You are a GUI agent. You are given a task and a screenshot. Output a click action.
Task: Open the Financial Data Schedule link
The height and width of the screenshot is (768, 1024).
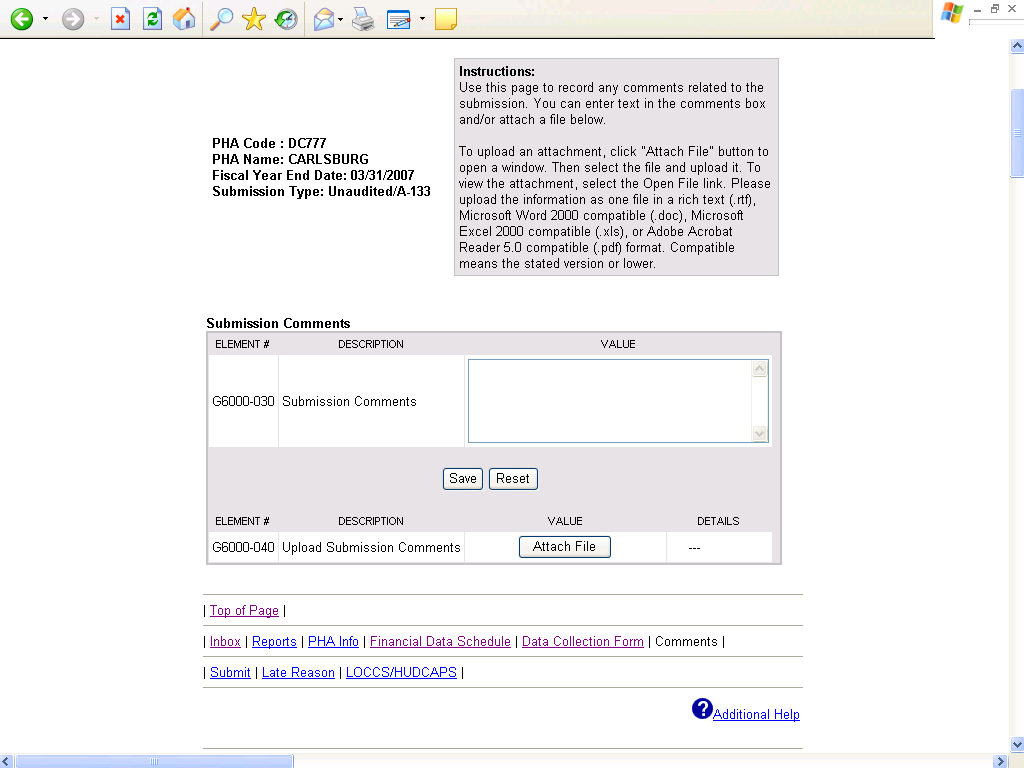(x=440, y=642)
